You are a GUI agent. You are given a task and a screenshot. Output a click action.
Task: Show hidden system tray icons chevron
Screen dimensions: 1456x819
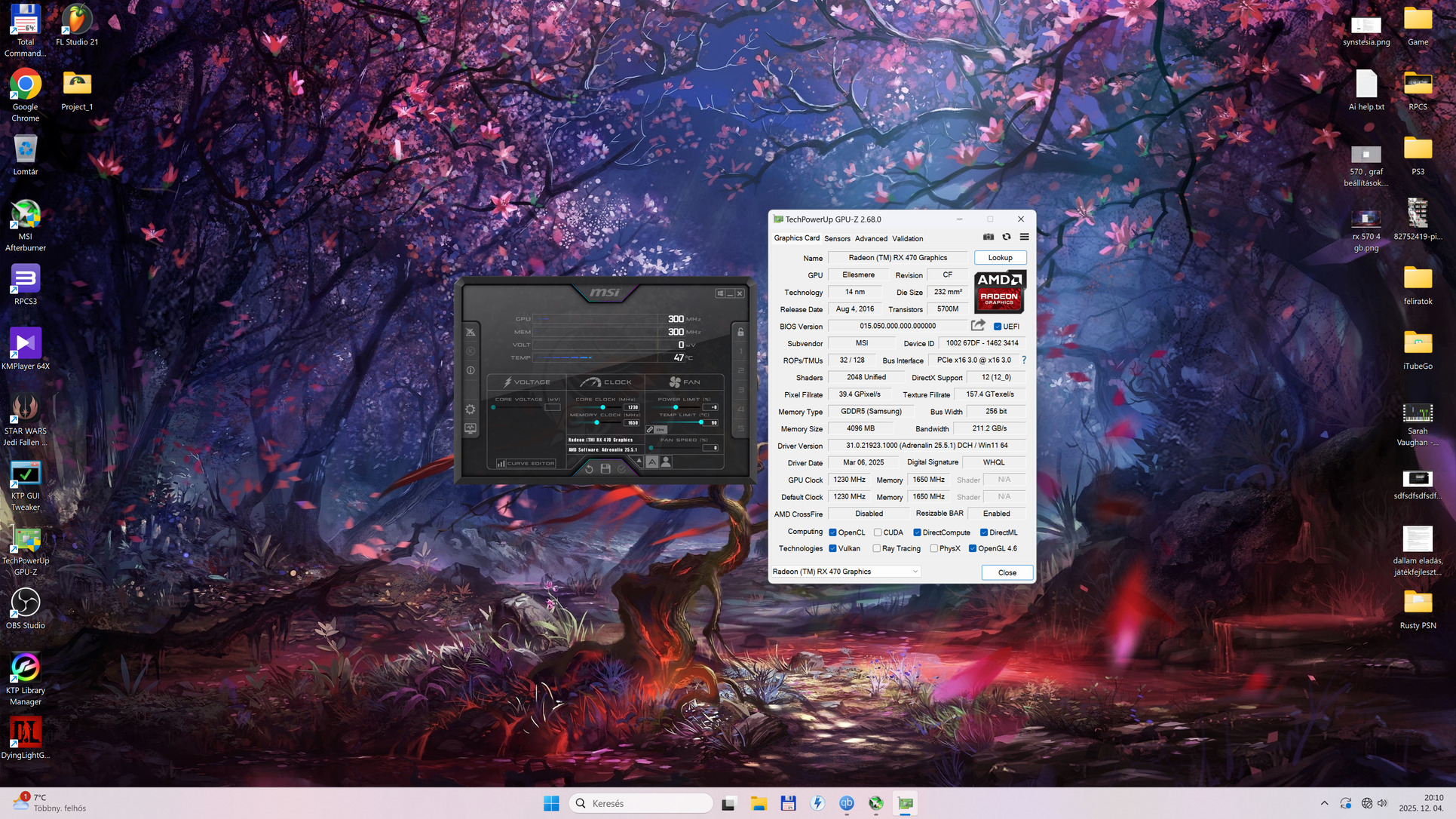pos(1324,803)
